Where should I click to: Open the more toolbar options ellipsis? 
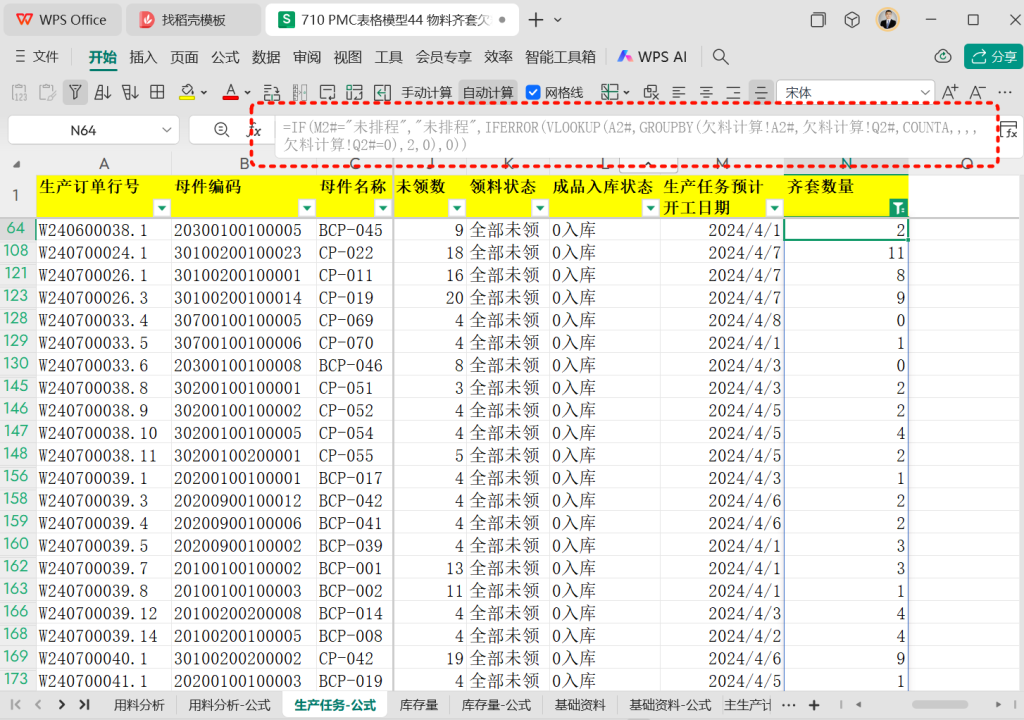coord(1005,92)
